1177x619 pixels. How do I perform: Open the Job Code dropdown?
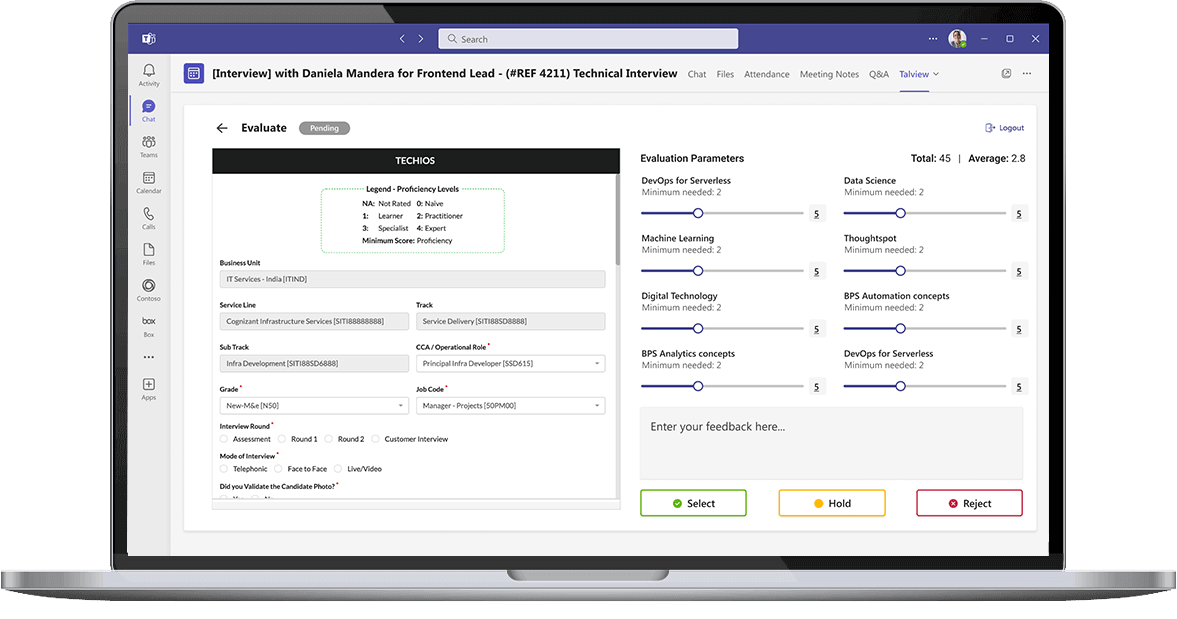510,406
